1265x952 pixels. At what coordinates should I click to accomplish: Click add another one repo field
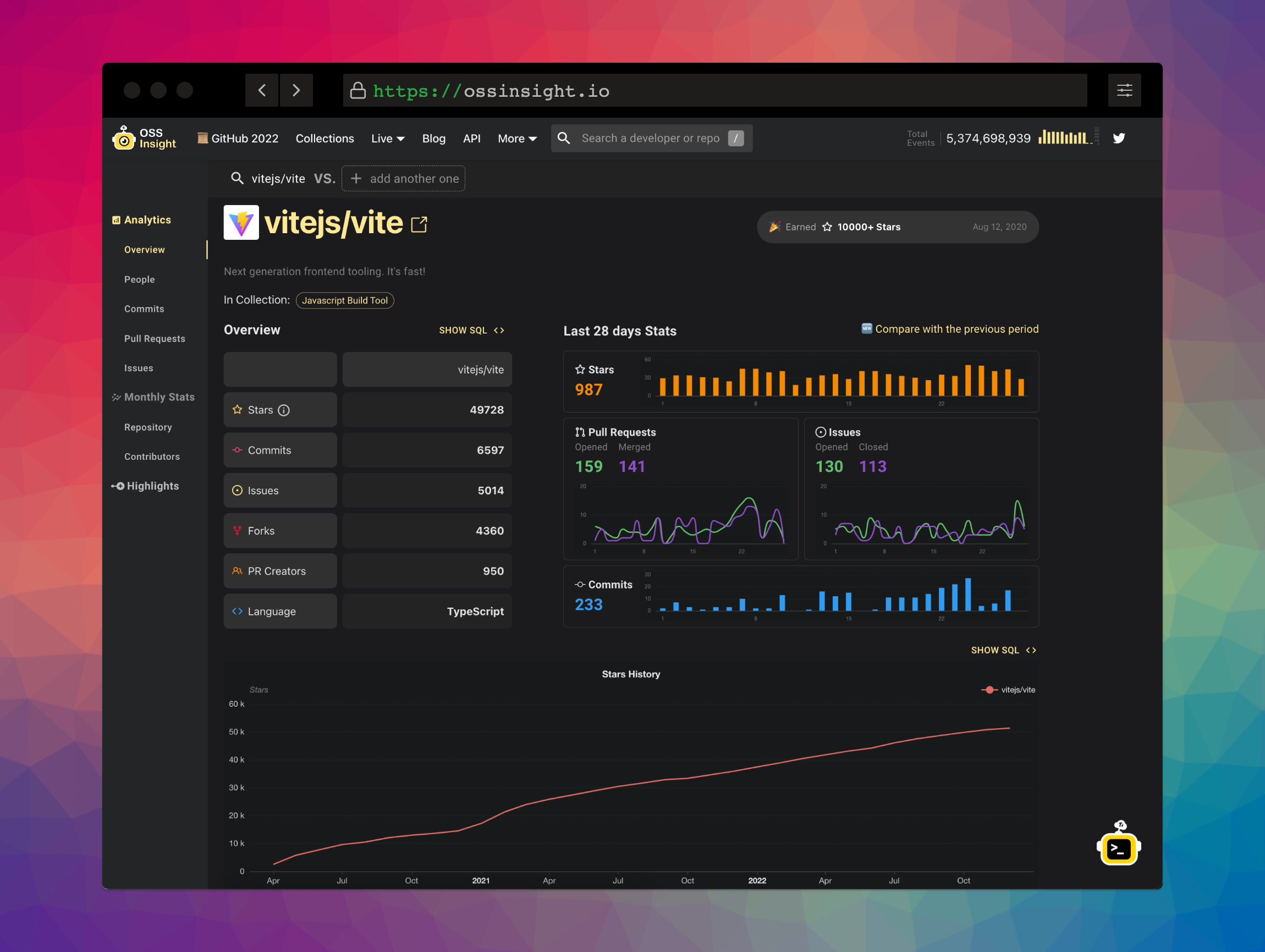(403, 178)
